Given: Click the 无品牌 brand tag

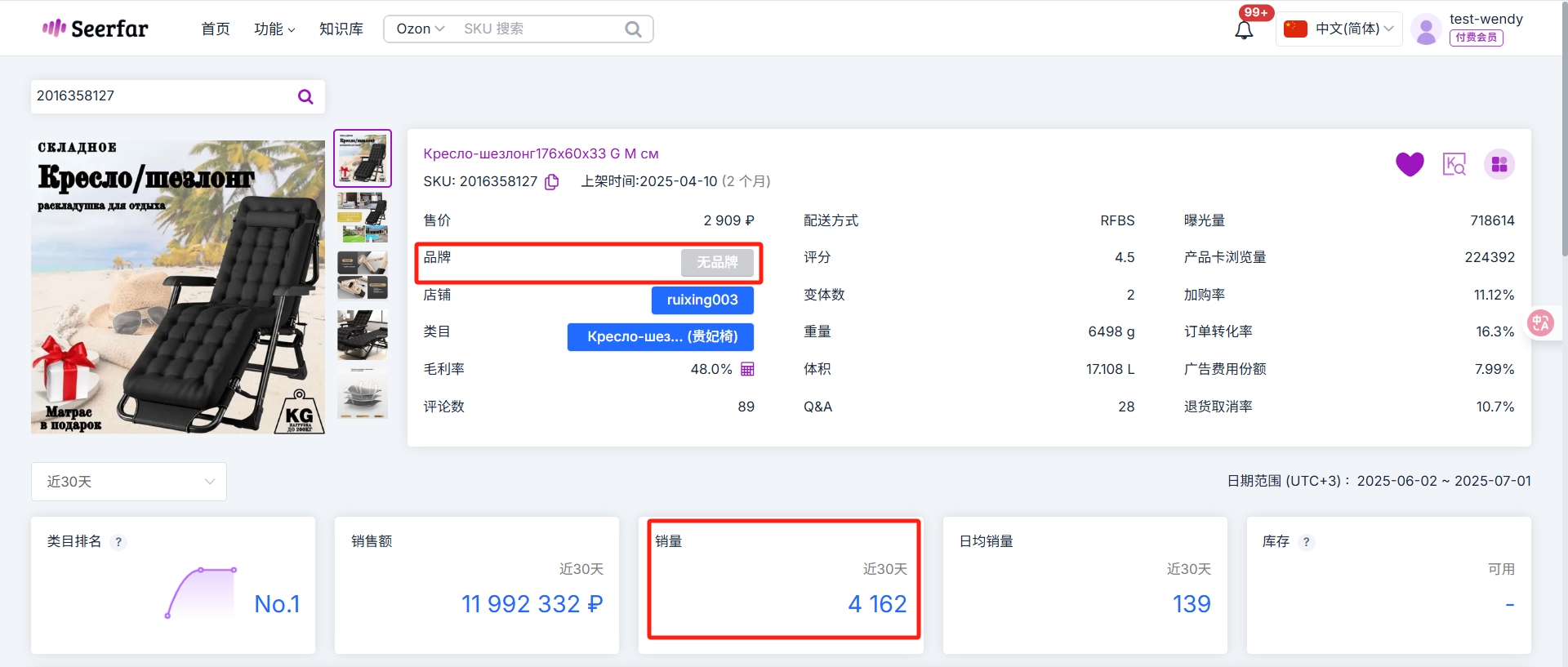Looking at the screenshot, I should coord(717,262).
